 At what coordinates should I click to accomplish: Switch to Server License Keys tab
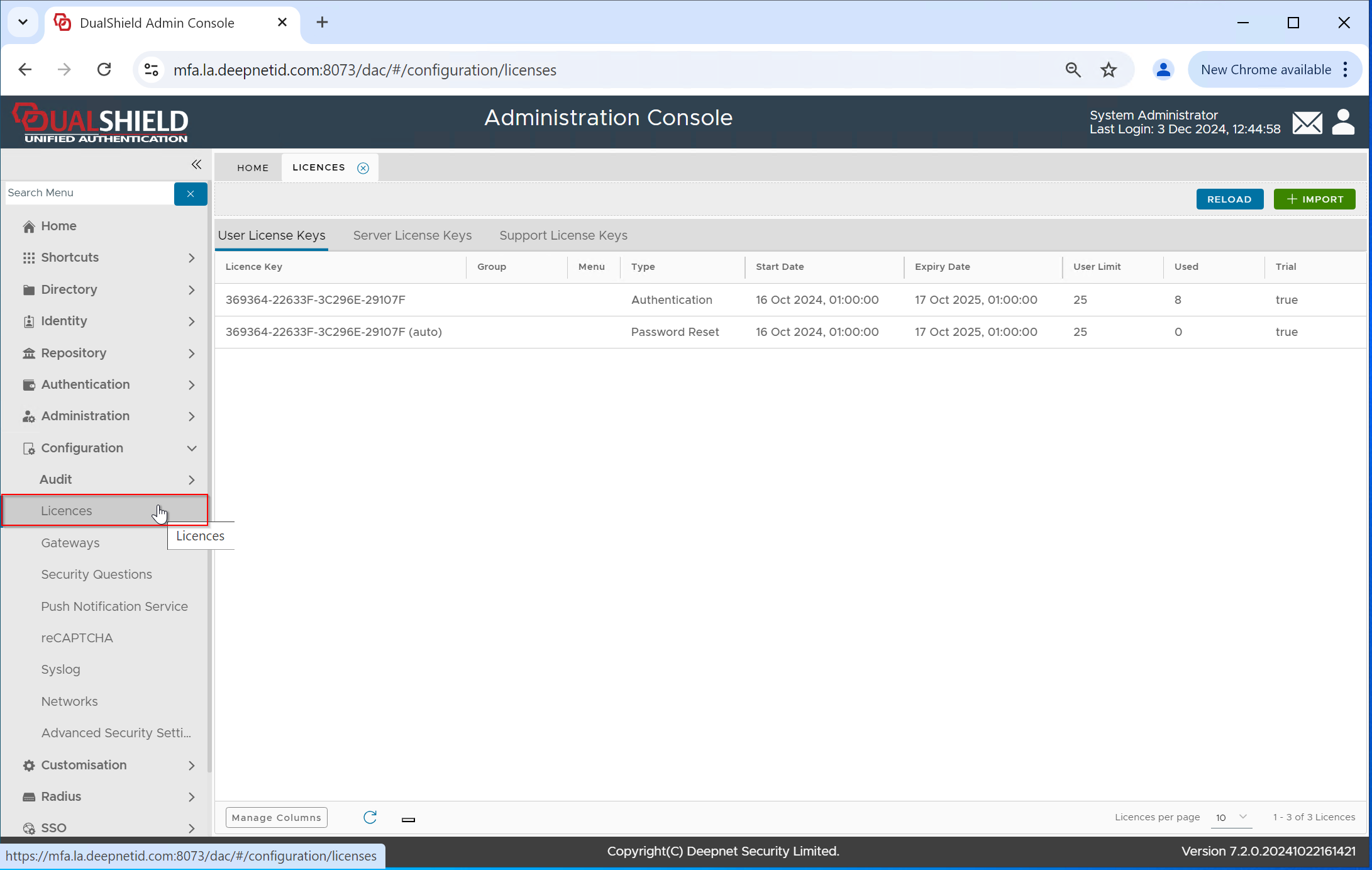[x=412, y=235]
